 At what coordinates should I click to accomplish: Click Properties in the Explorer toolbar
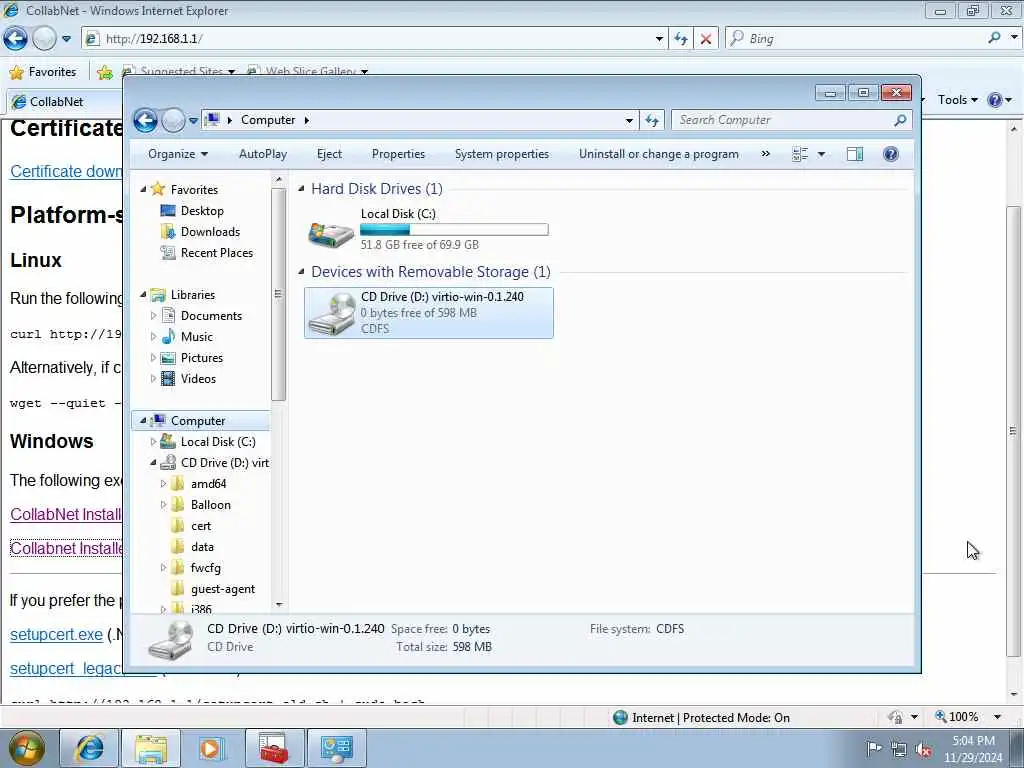398,154
